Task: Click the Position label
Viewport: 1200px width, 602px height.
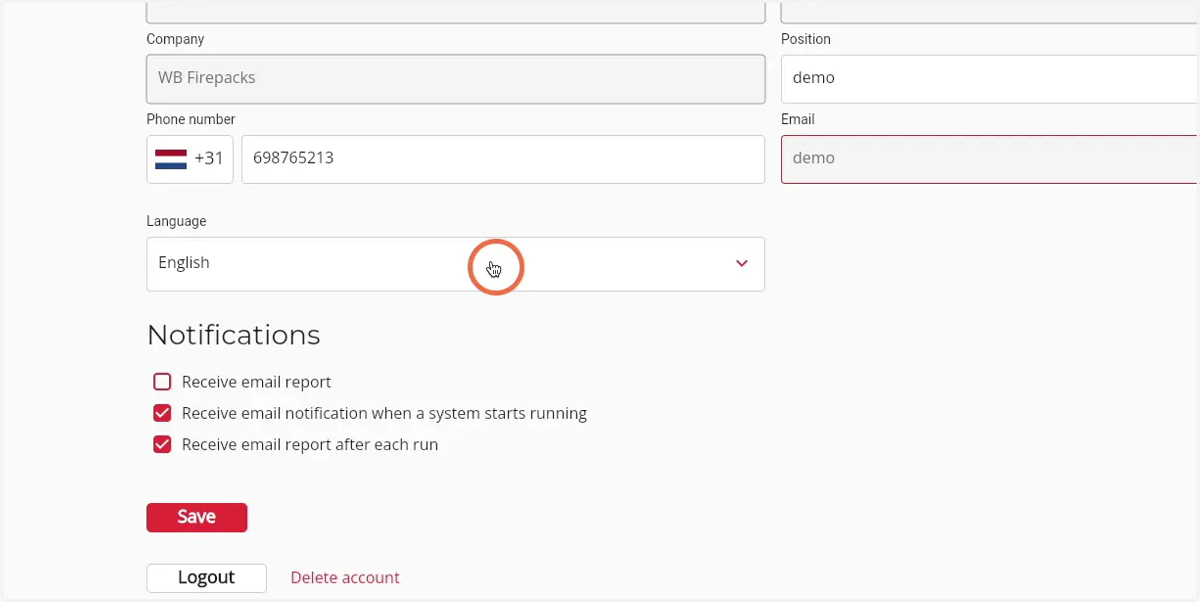Action: pyautogui.click(x=806, y=39)
